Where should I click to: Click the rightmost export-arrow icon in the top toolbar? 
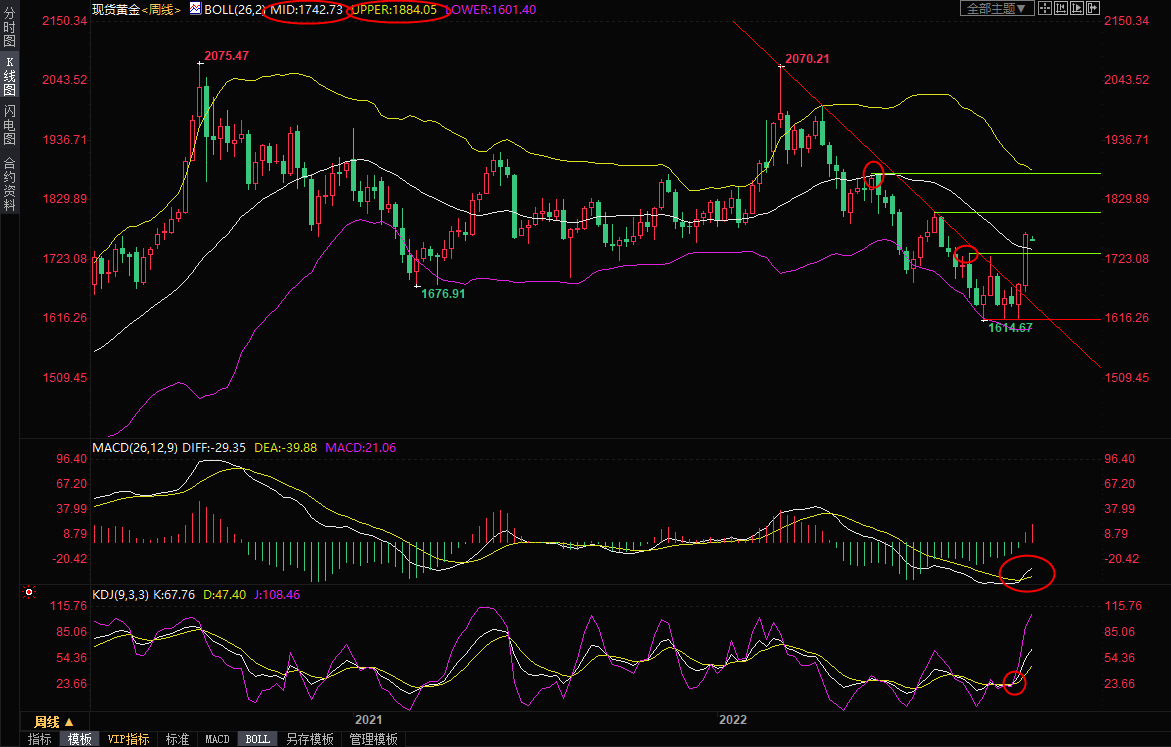click(1092, 9)
